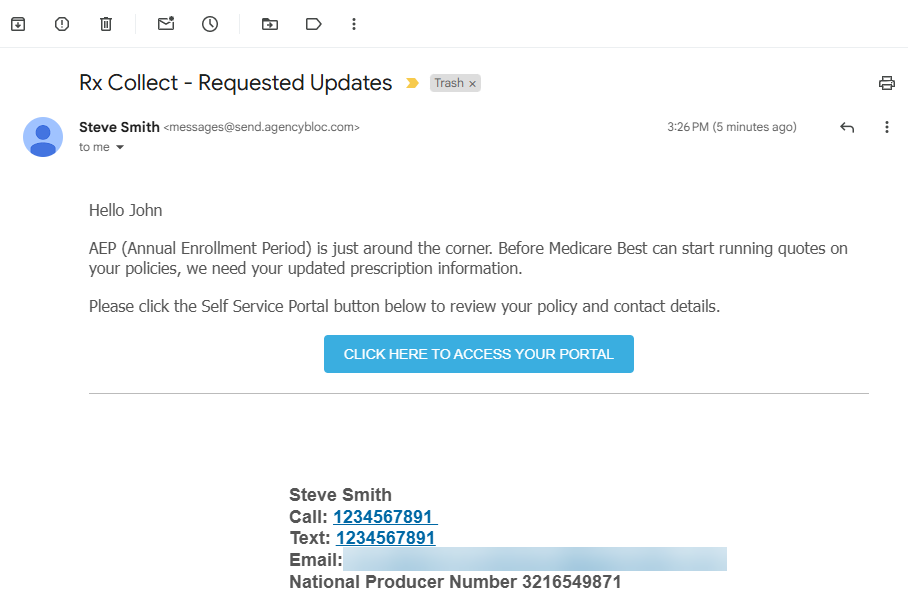Click the sender name Steve Smith
The height and width of the screenshot is (602, 908).
[119, 127]
